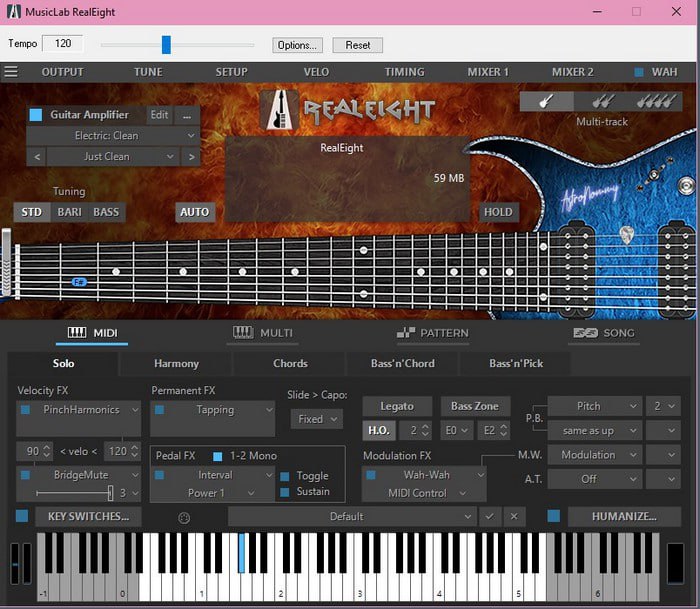Viewport: 700px width, 609px height.
Task: Click the guitar pick on guitar body
Action: click(x=627, y=235)
